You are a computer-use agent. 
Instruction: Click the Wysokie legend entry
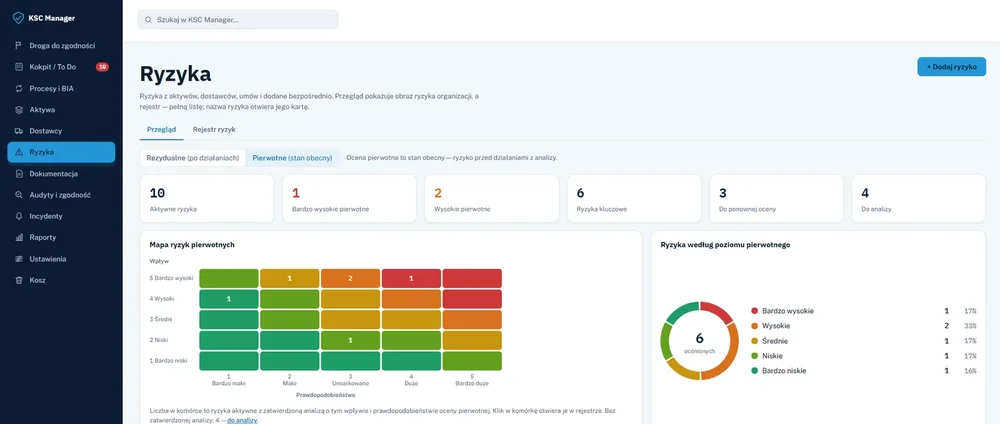click(x=864, y=326)
